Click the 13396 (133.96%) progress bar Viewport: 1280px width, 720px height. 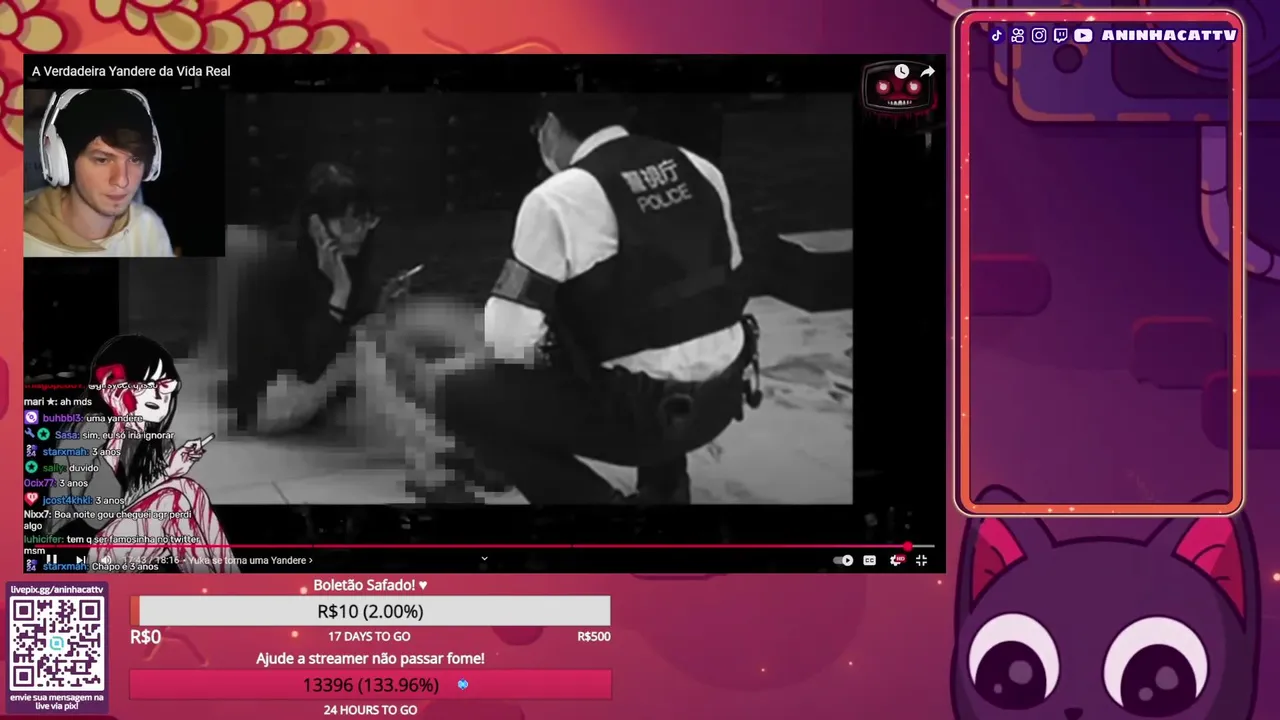point(370,685)
